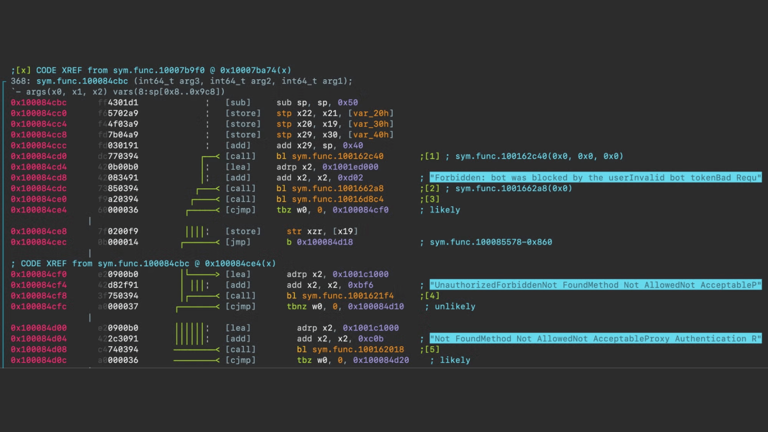Click the b 0x100084d18 jump destination
This screenshot has height=432, width=768.
pyautogui.click(x=325, y=242)
